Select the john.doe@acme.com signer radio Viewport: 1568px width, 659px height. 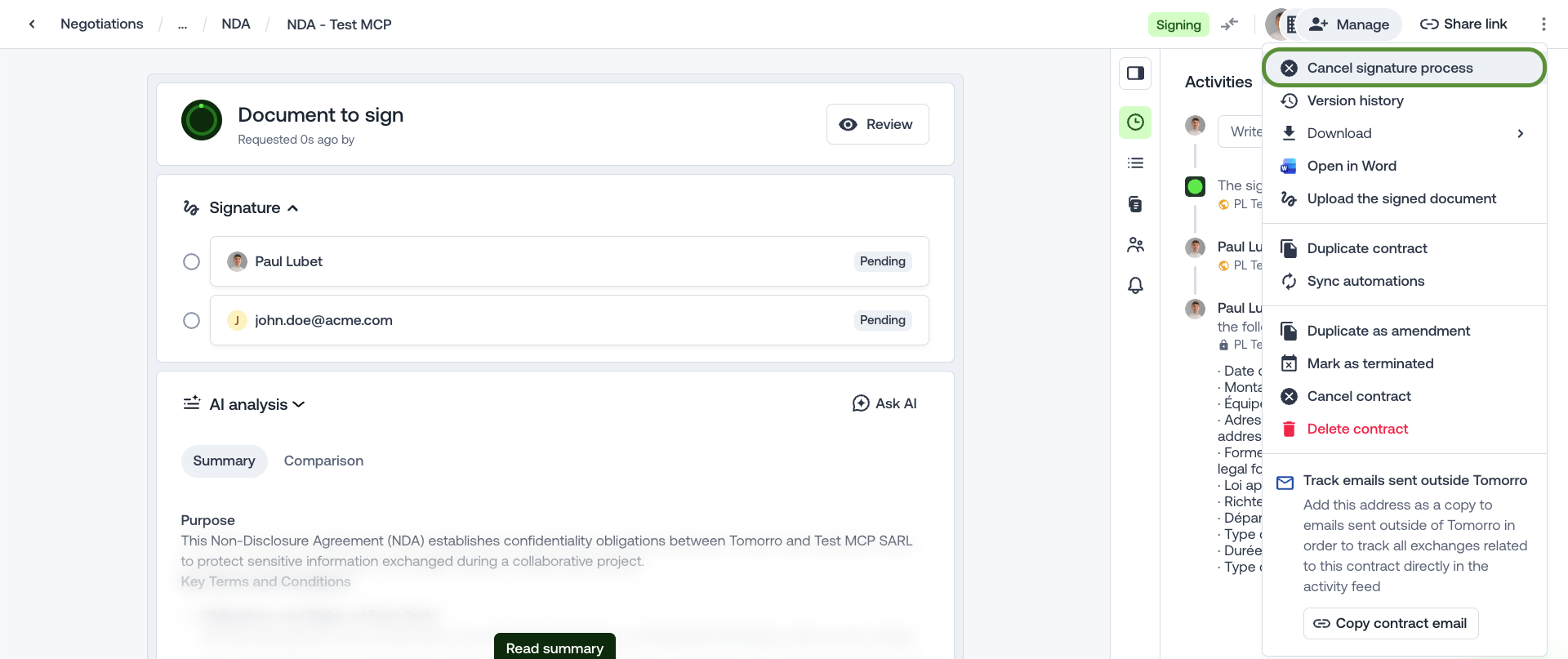(x=191, y=320)
